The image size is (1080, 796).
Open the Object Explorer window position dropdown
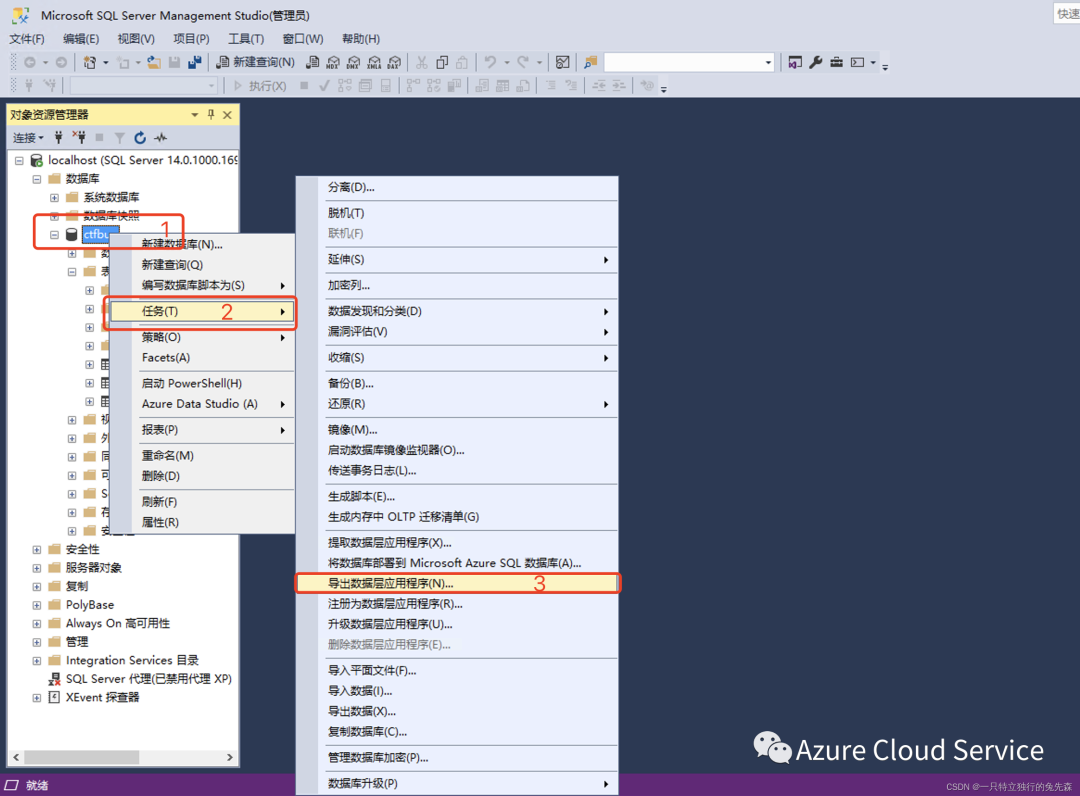pyautogui.click(x=195, y=115)
